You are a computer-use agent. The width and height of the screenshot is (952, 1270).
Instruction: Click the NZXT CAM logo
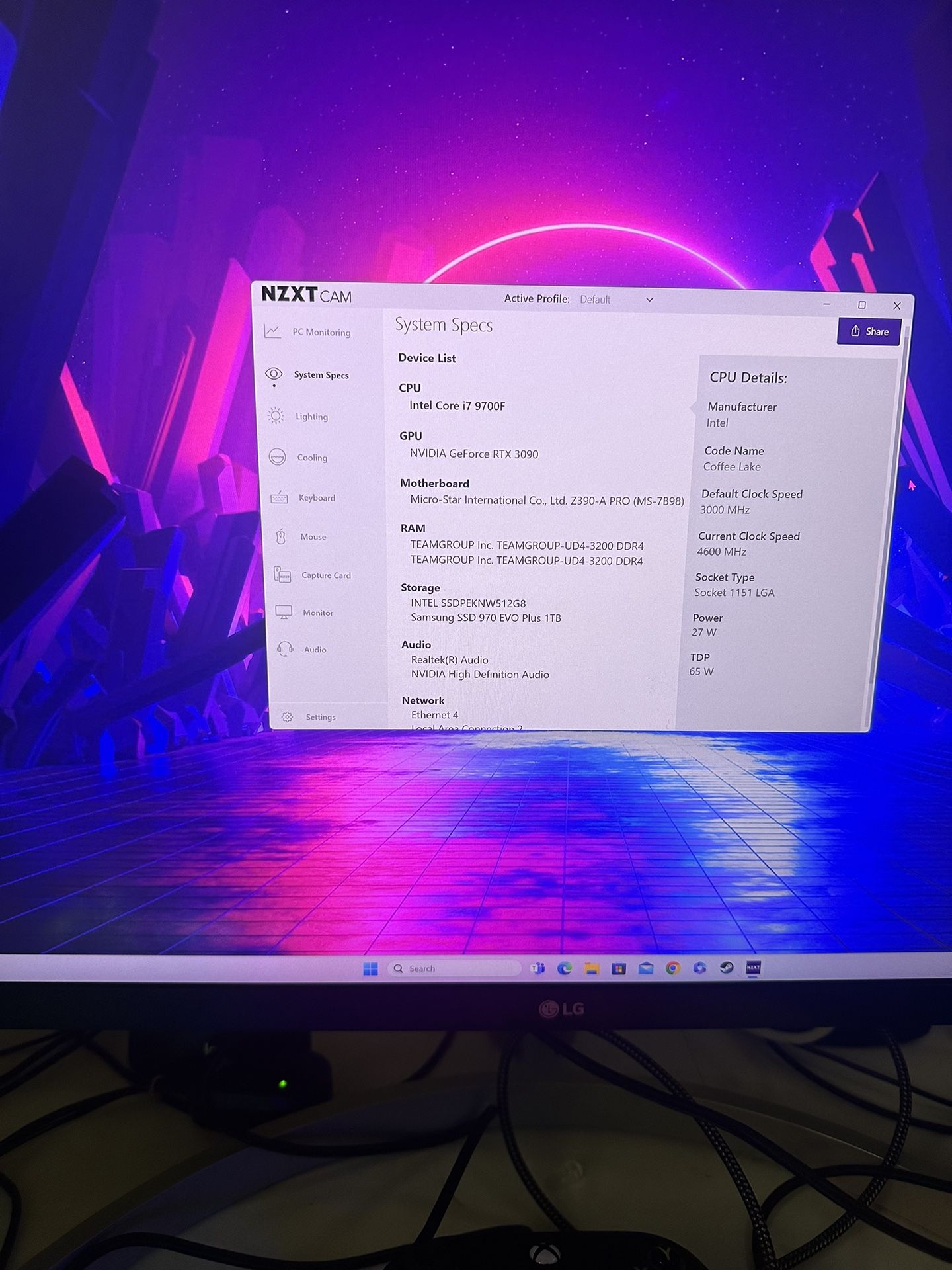(x=306, y=294)
